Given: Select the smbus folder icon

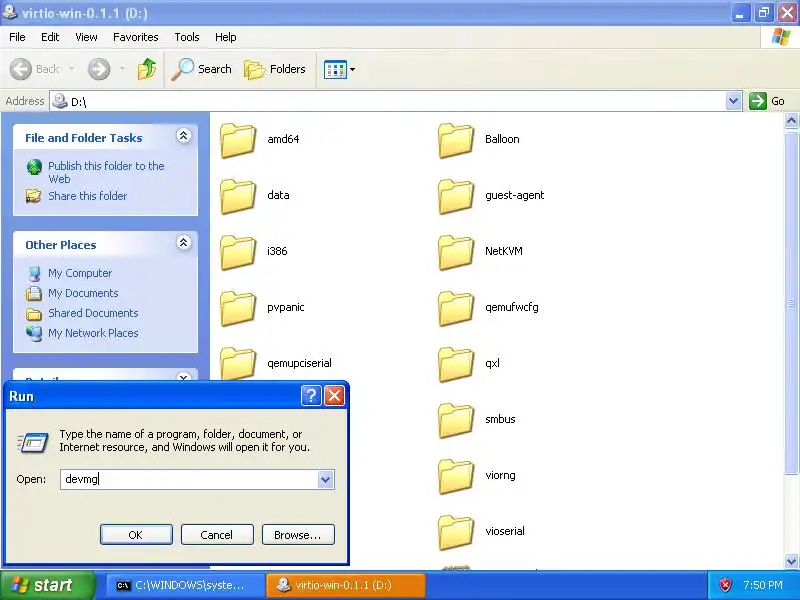Looking at the screenshot, I should [x=456, y=420].
